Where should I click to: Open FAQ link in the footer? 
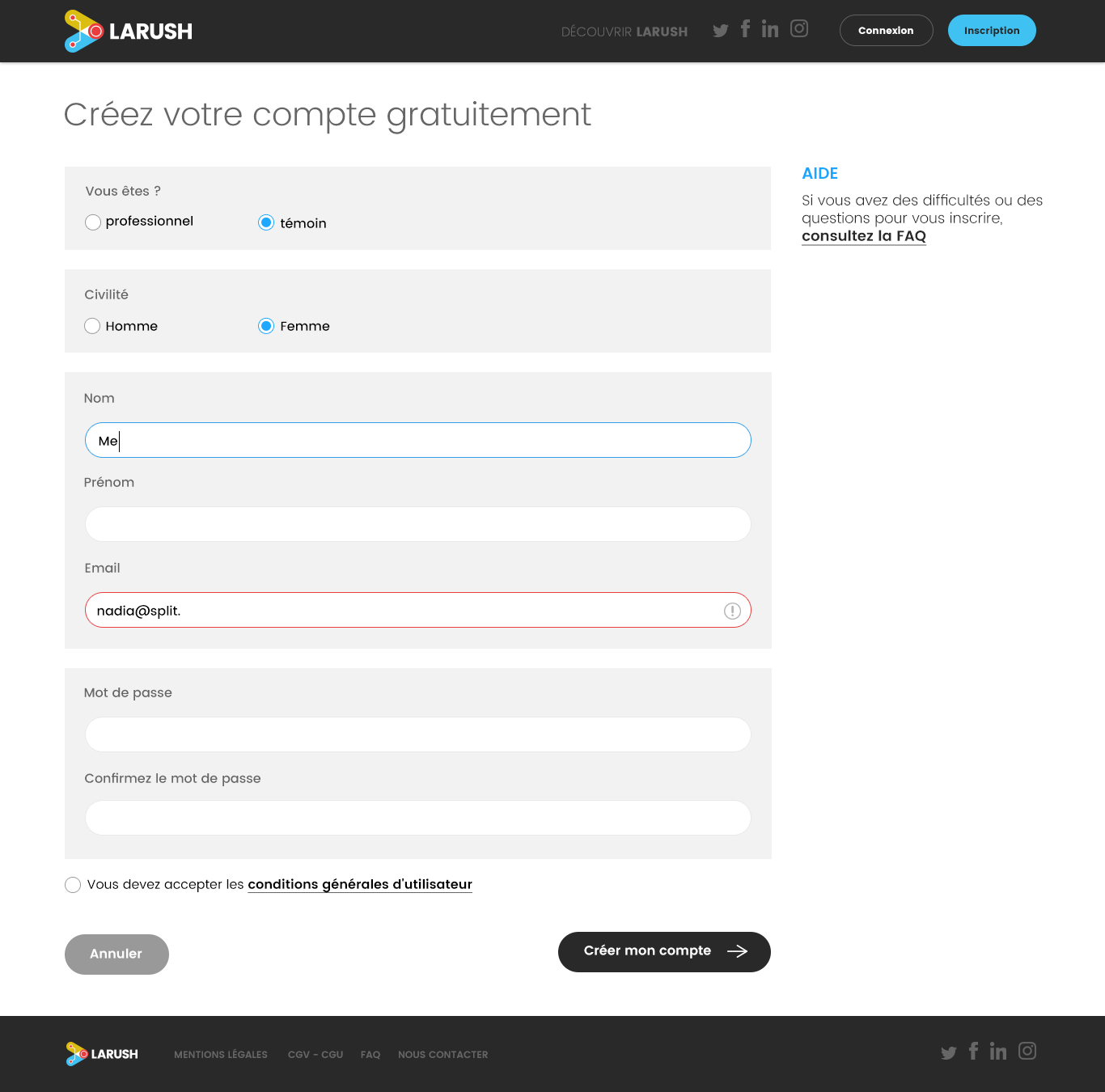pyautogui.click(x=370, y=1055)
